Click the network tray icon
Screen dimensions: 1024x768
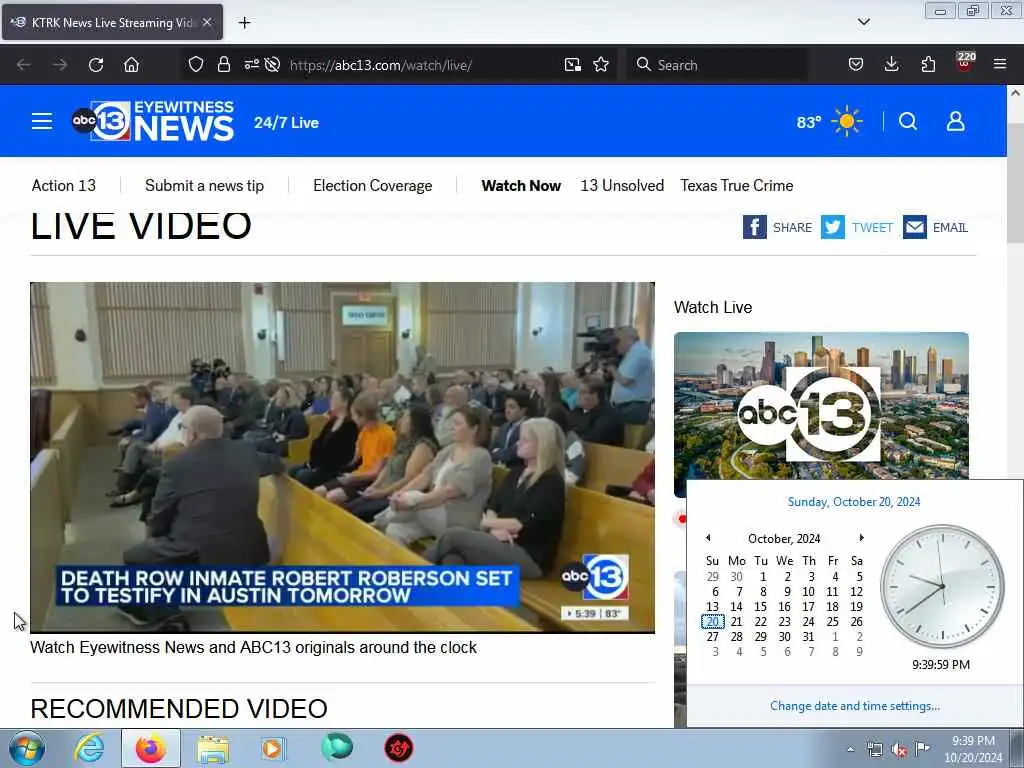tap(874, 750)
